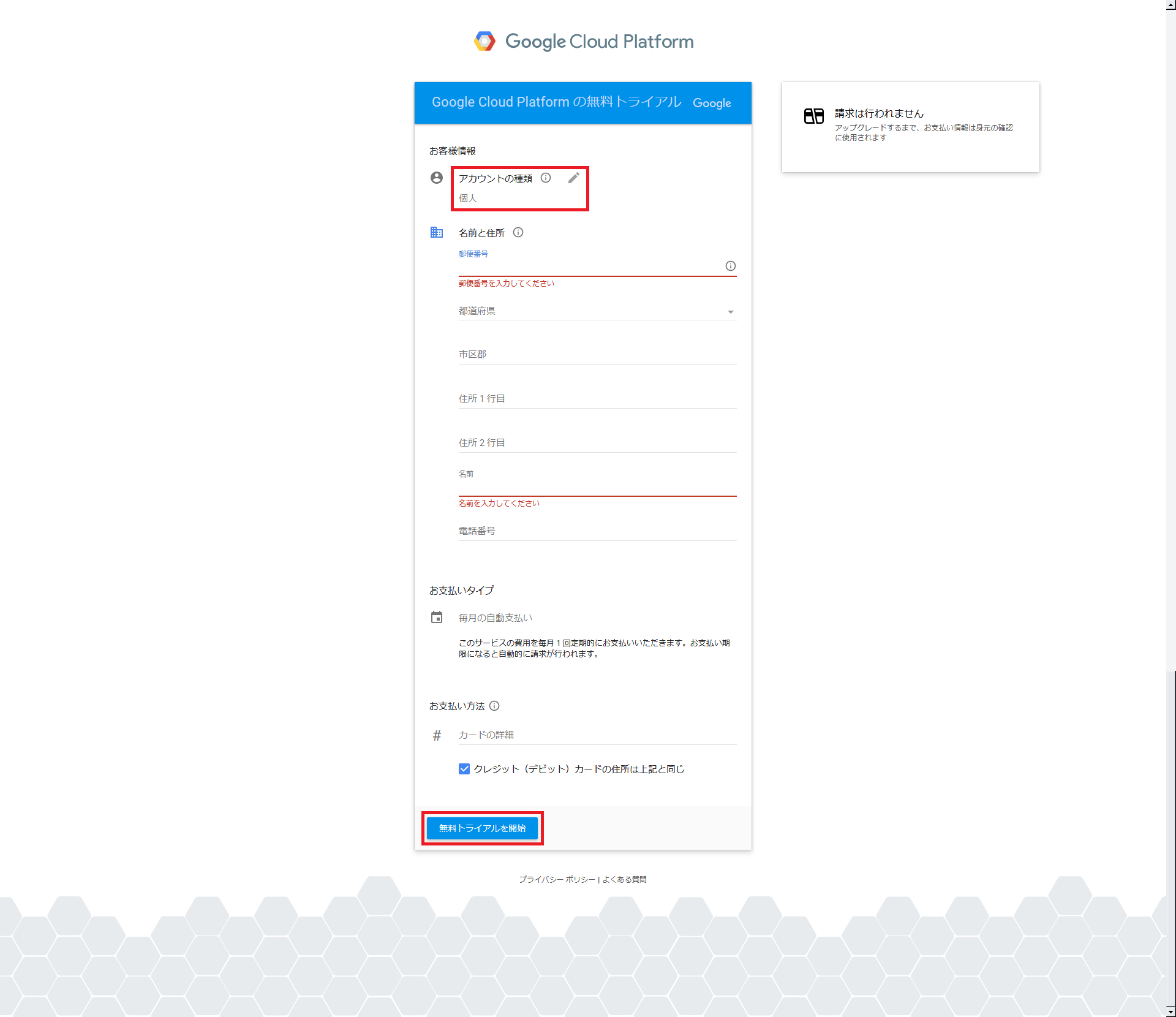Open the 都道府県 dropdown
1176x1017 pixels.
(597, 311)
